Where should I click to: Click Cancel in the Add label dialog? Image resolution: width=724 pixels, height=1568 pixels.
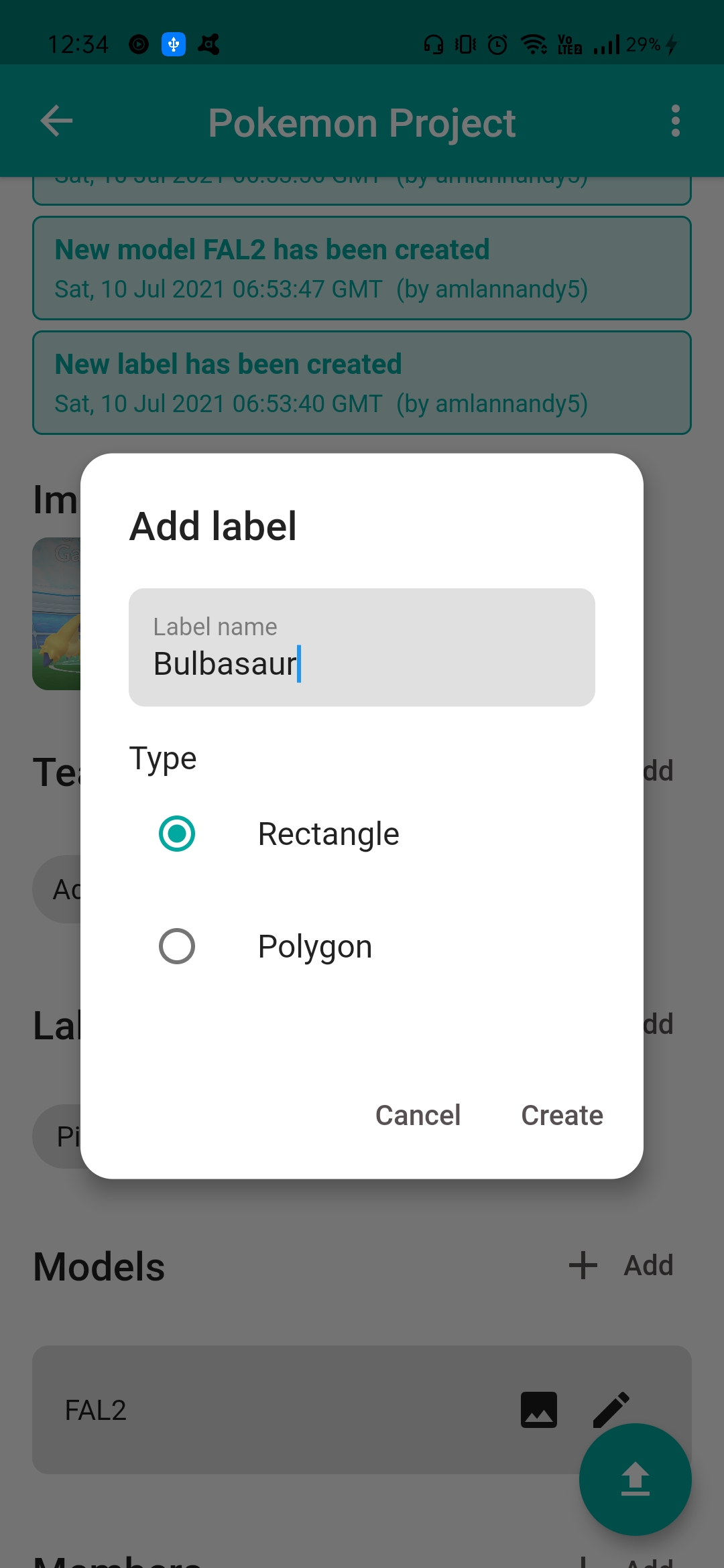pos(418,1115)
